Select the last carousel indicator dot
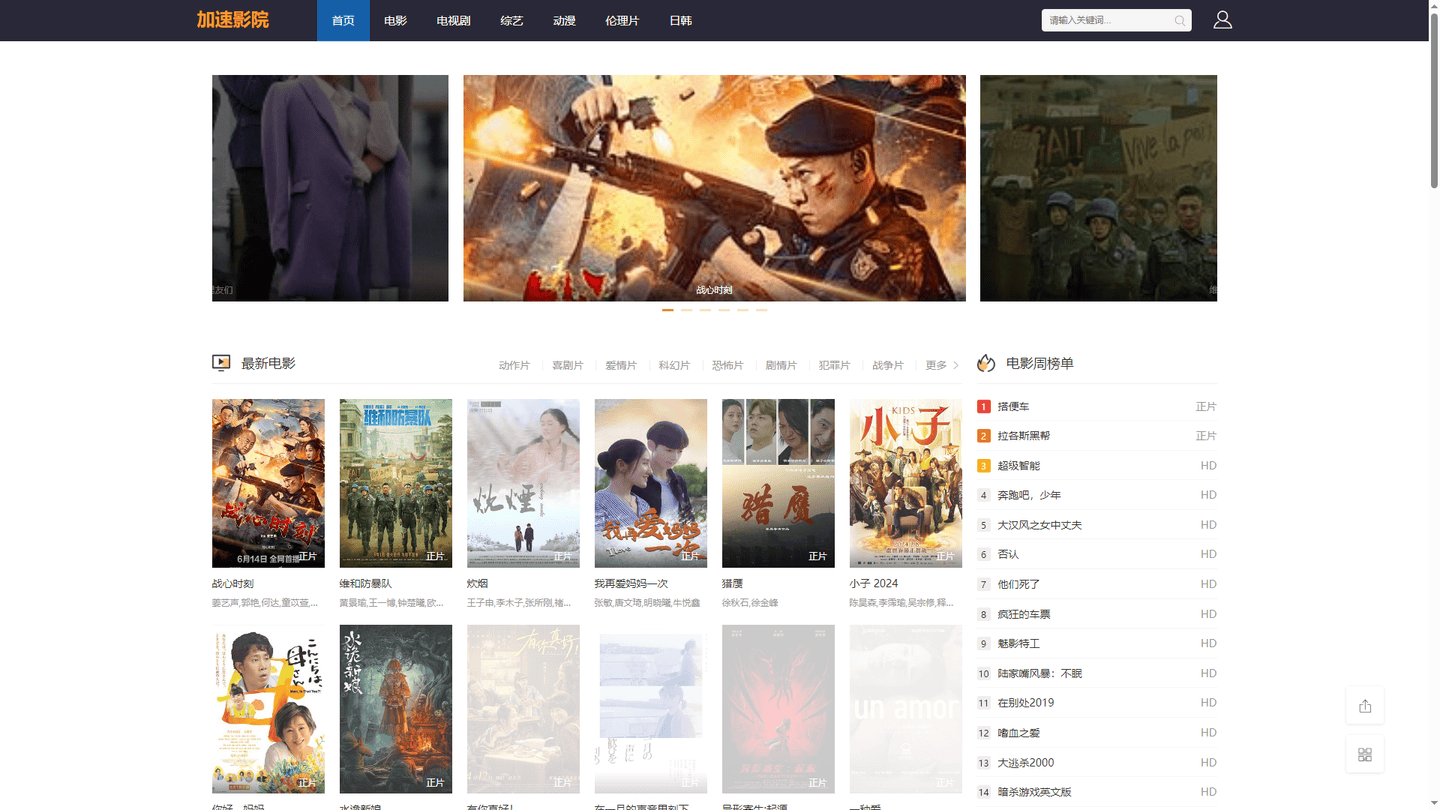The width and height of the screenshot is (1440, 810). coord(761,310)
